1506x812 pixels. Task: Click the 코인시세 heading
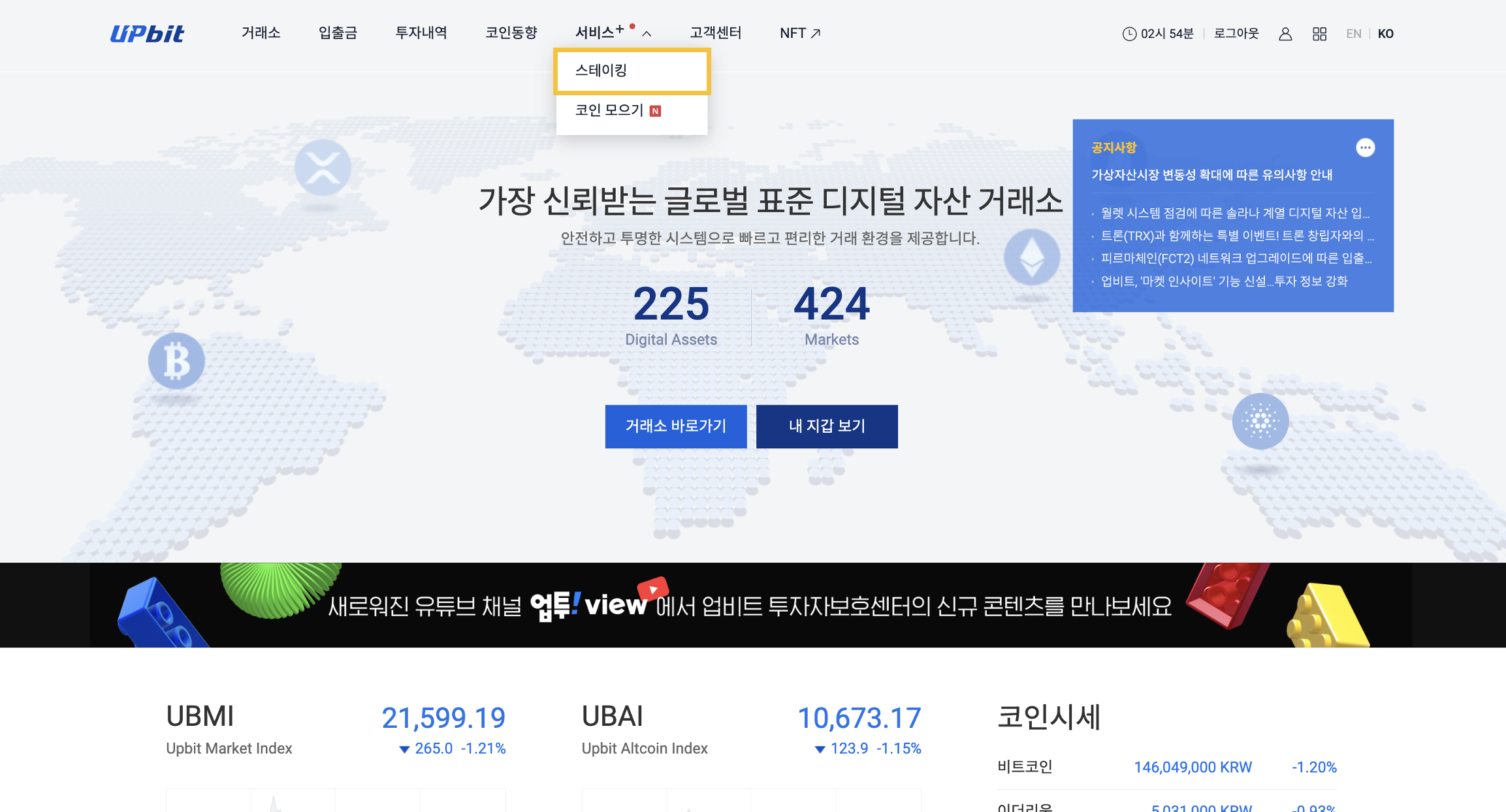coord(1049,717)
